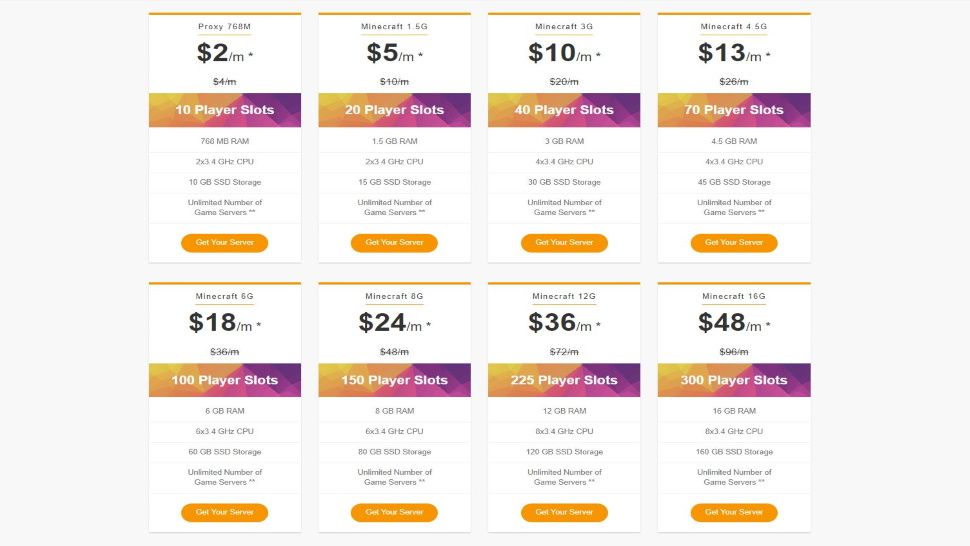Click the 150 Player Slots banner

pyautogui.click(x=394, y=380)
